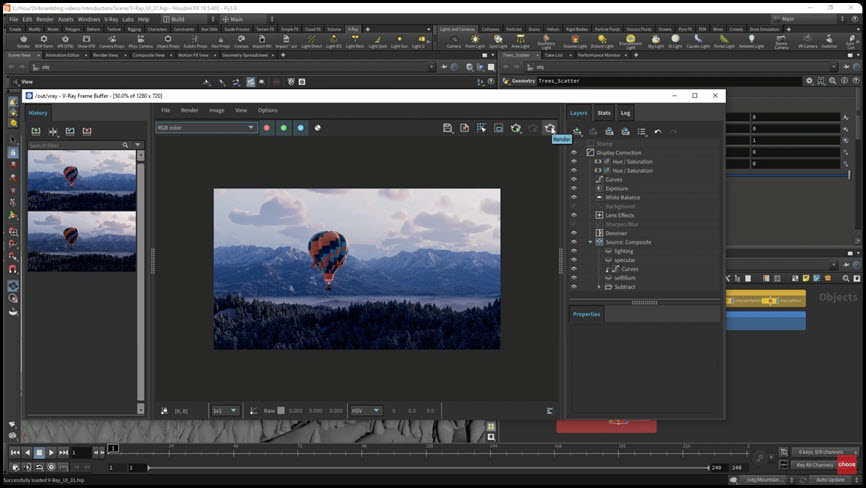Toggle visibility of Denoiser layer

point(573,233)
